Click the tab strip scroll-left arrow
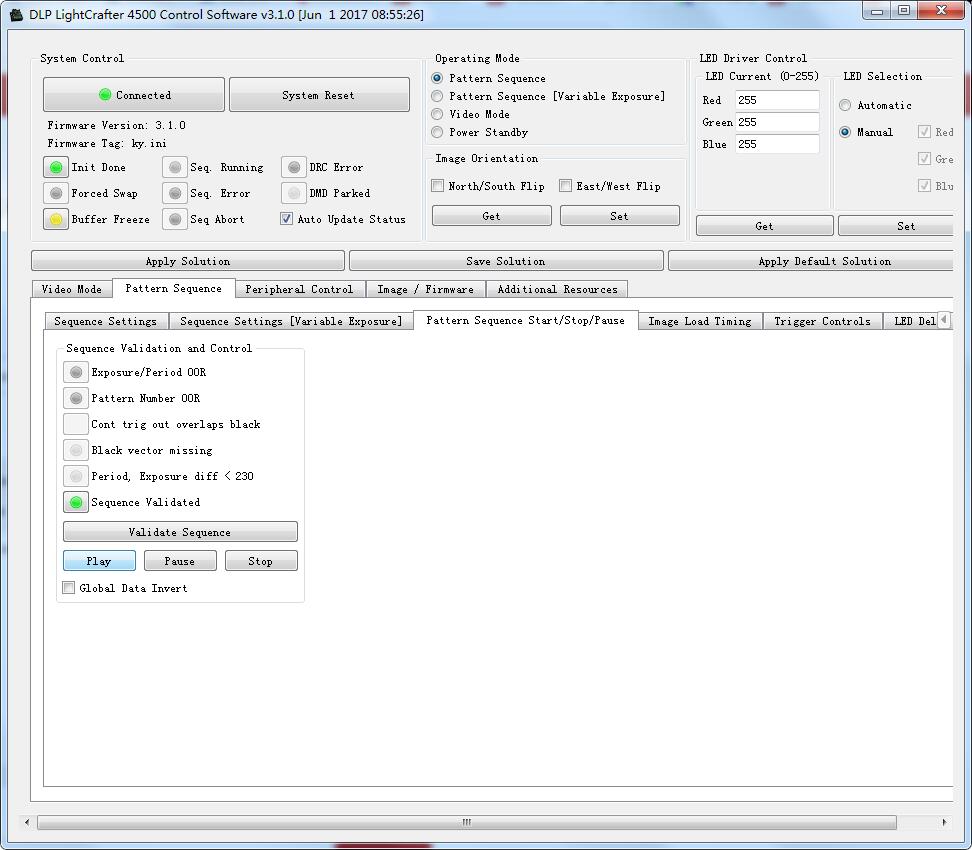The height and width of the screenshot is (850, 972). pyautogui.click(x=943, y=320)
